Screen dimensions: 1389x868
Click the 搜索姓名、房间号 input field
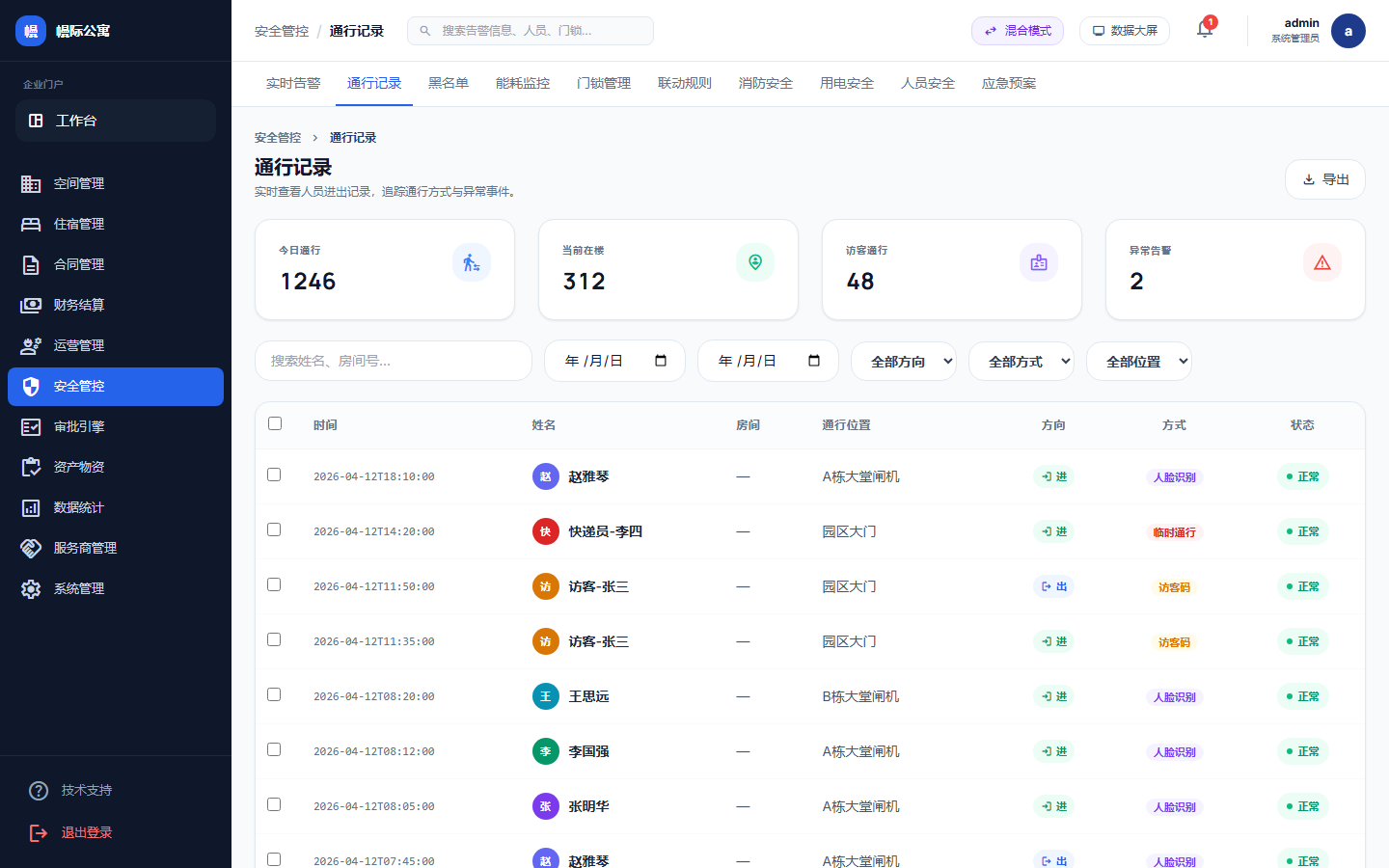point(393,361)
